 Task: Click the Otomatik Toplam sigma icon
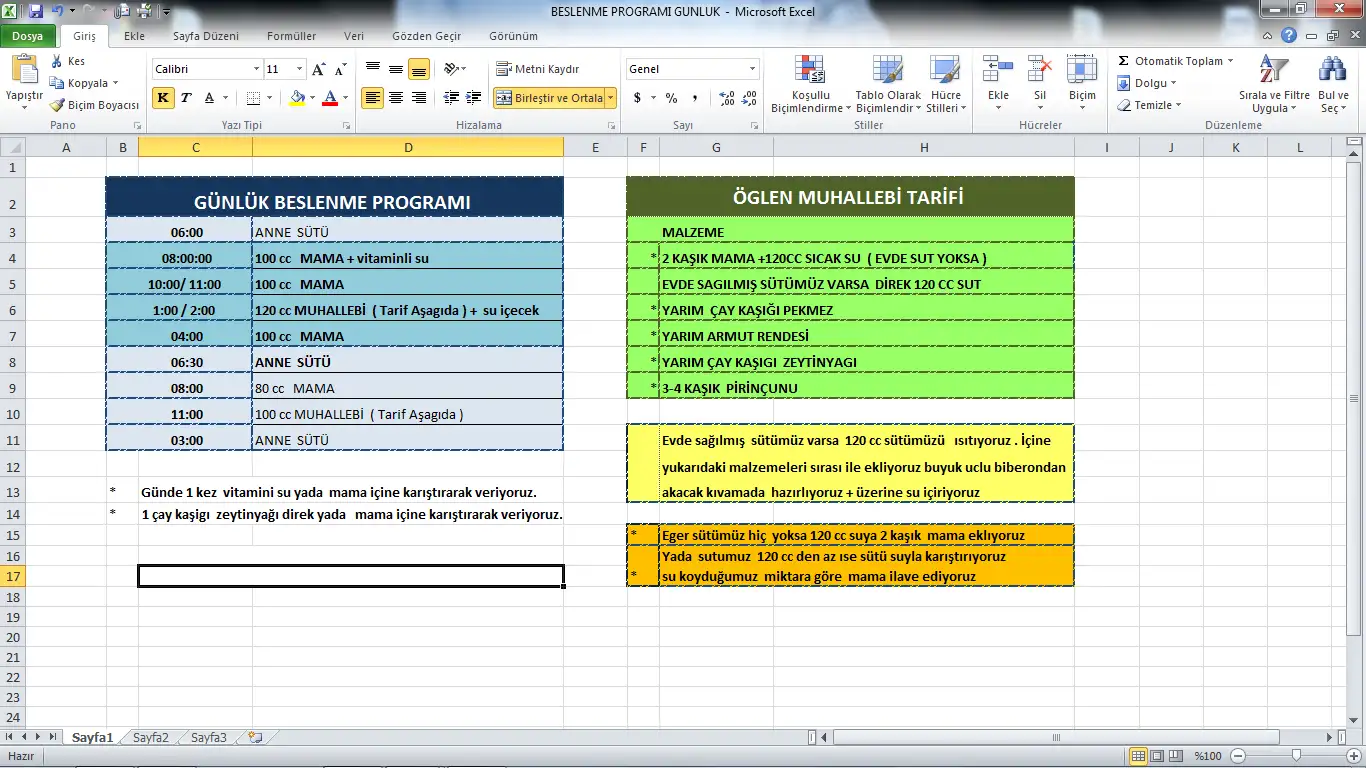pyautogui.click(x=1124, y=61)
